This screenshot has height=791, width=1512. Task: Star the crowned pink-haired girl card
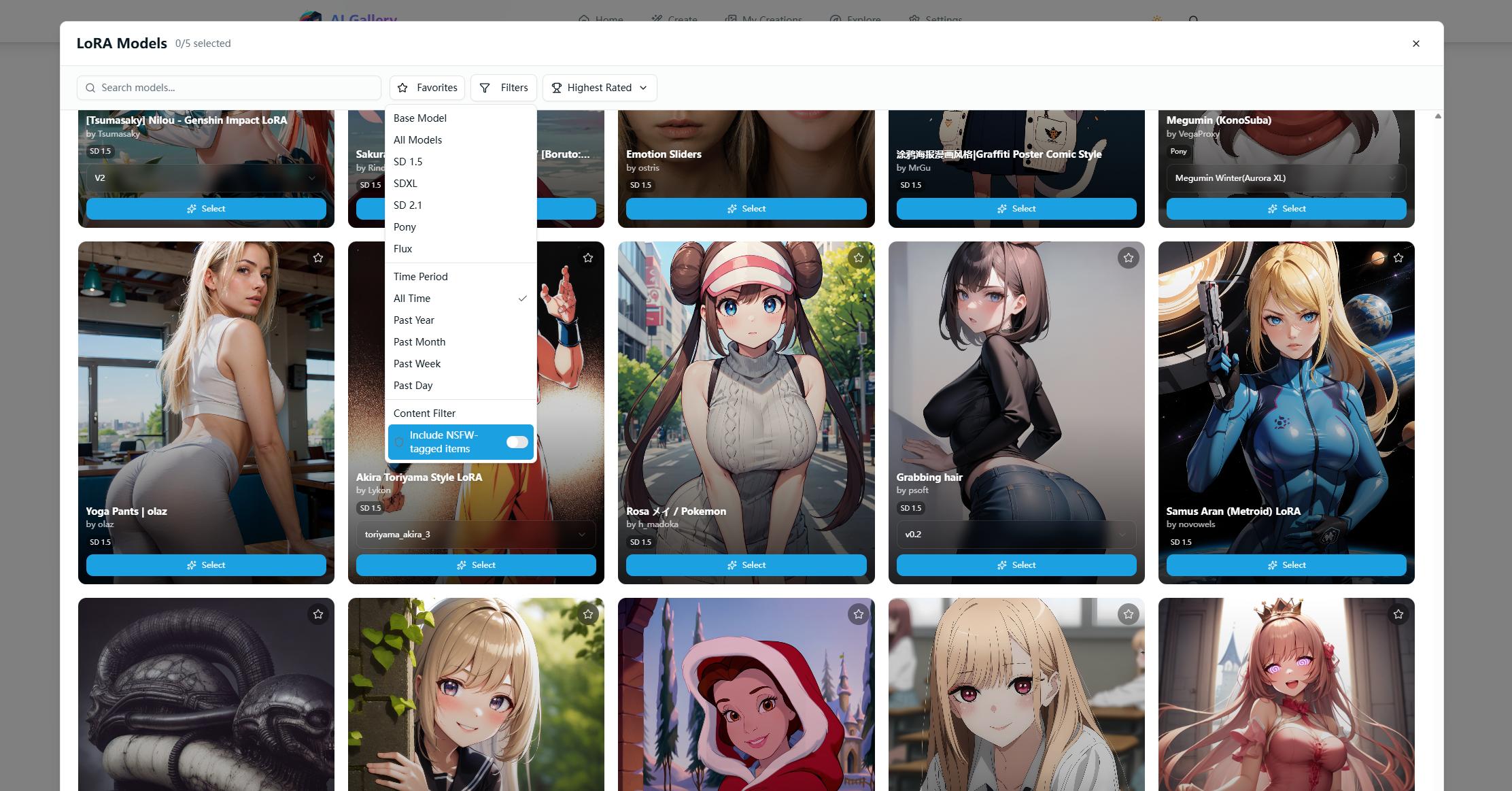[1398, 614]
